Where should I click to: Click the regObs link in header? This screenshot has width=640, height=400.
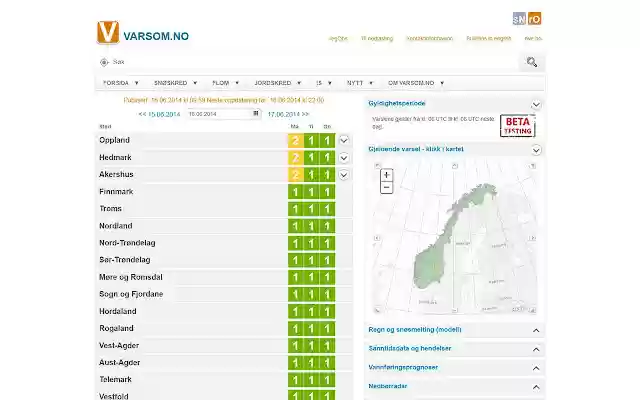click(338, 38)
